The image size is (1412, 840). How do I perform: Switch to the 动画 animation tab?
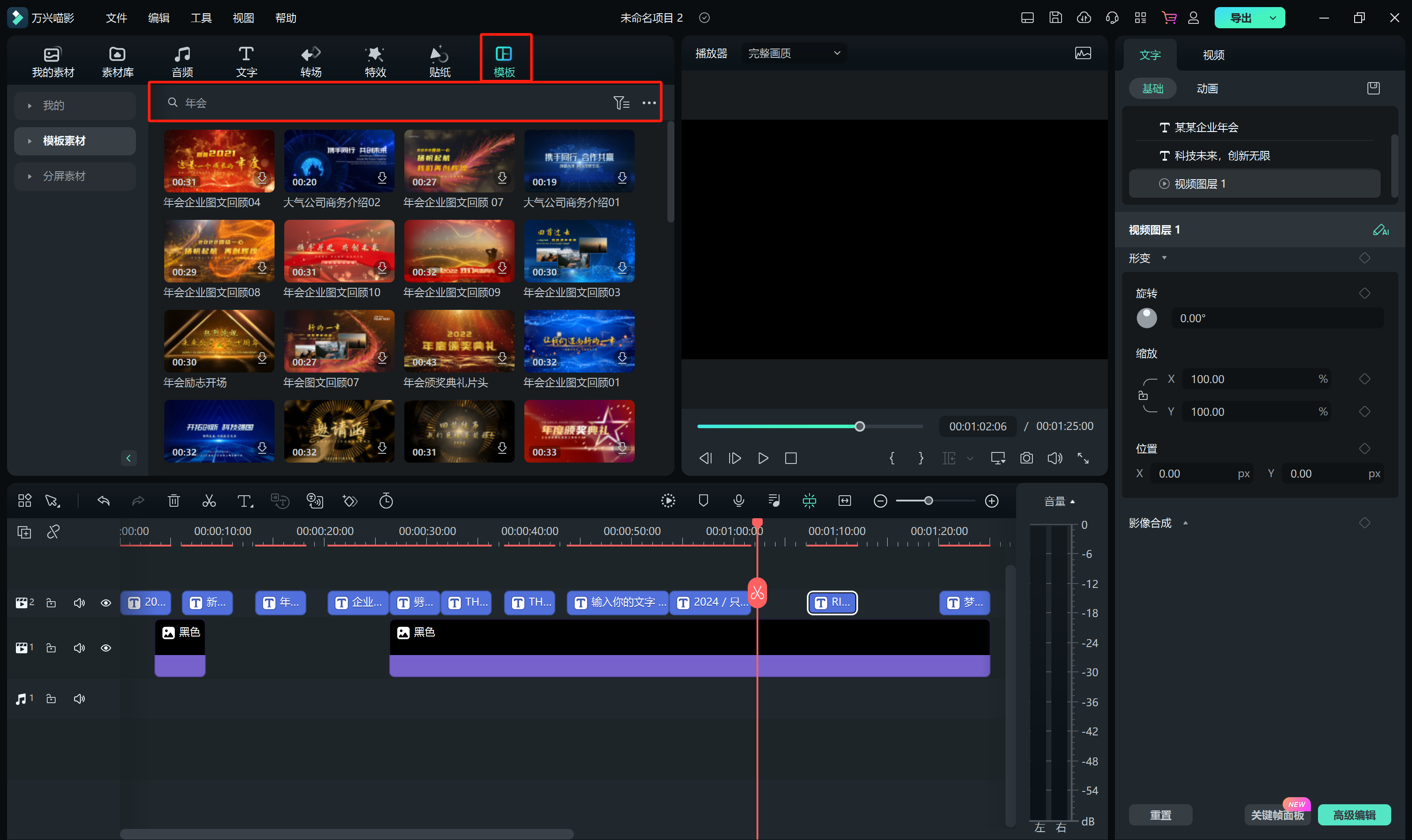(1207, 88)
